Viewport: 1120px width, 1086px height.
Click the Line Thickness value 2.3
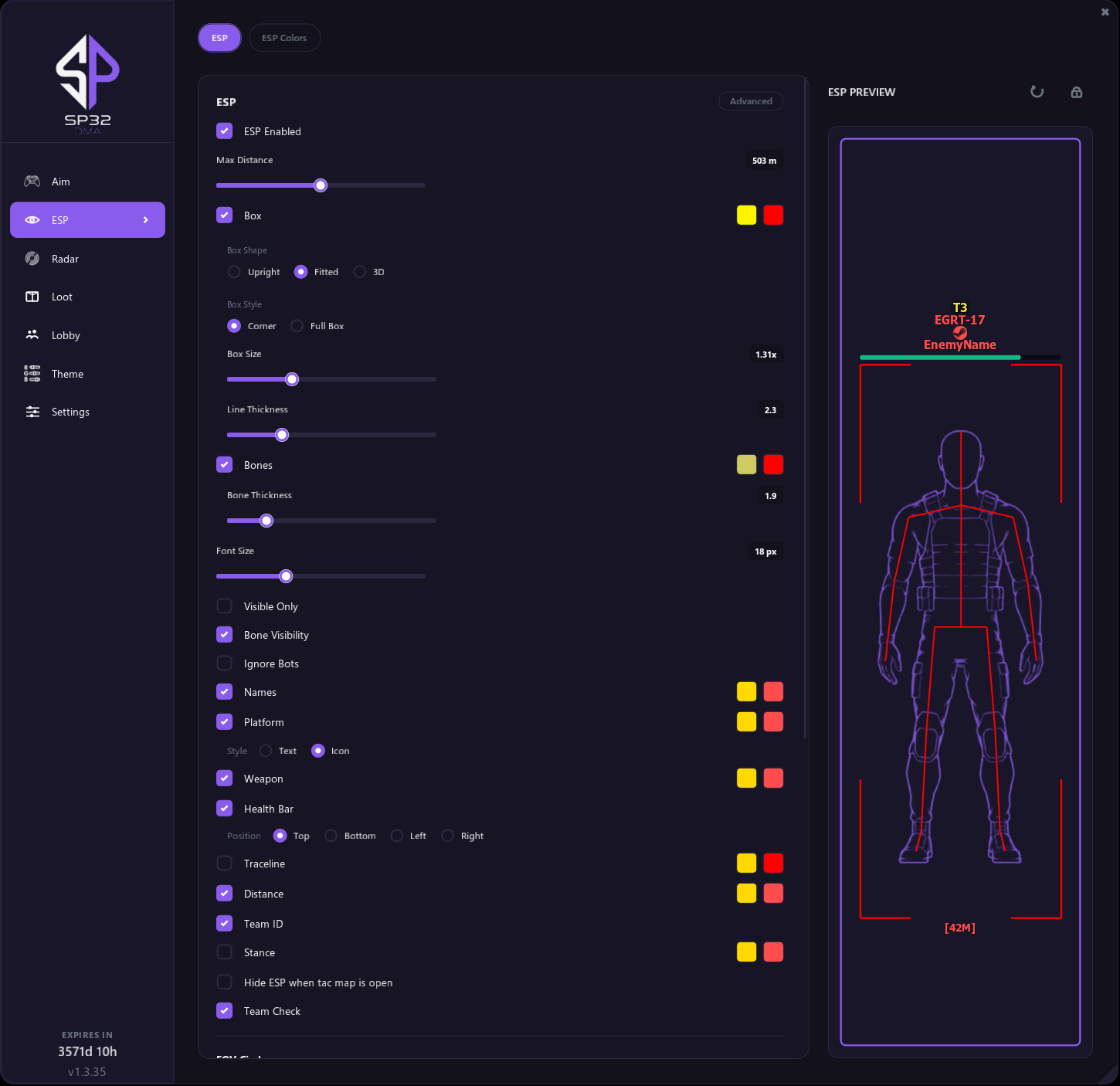(x=770, y=410)
